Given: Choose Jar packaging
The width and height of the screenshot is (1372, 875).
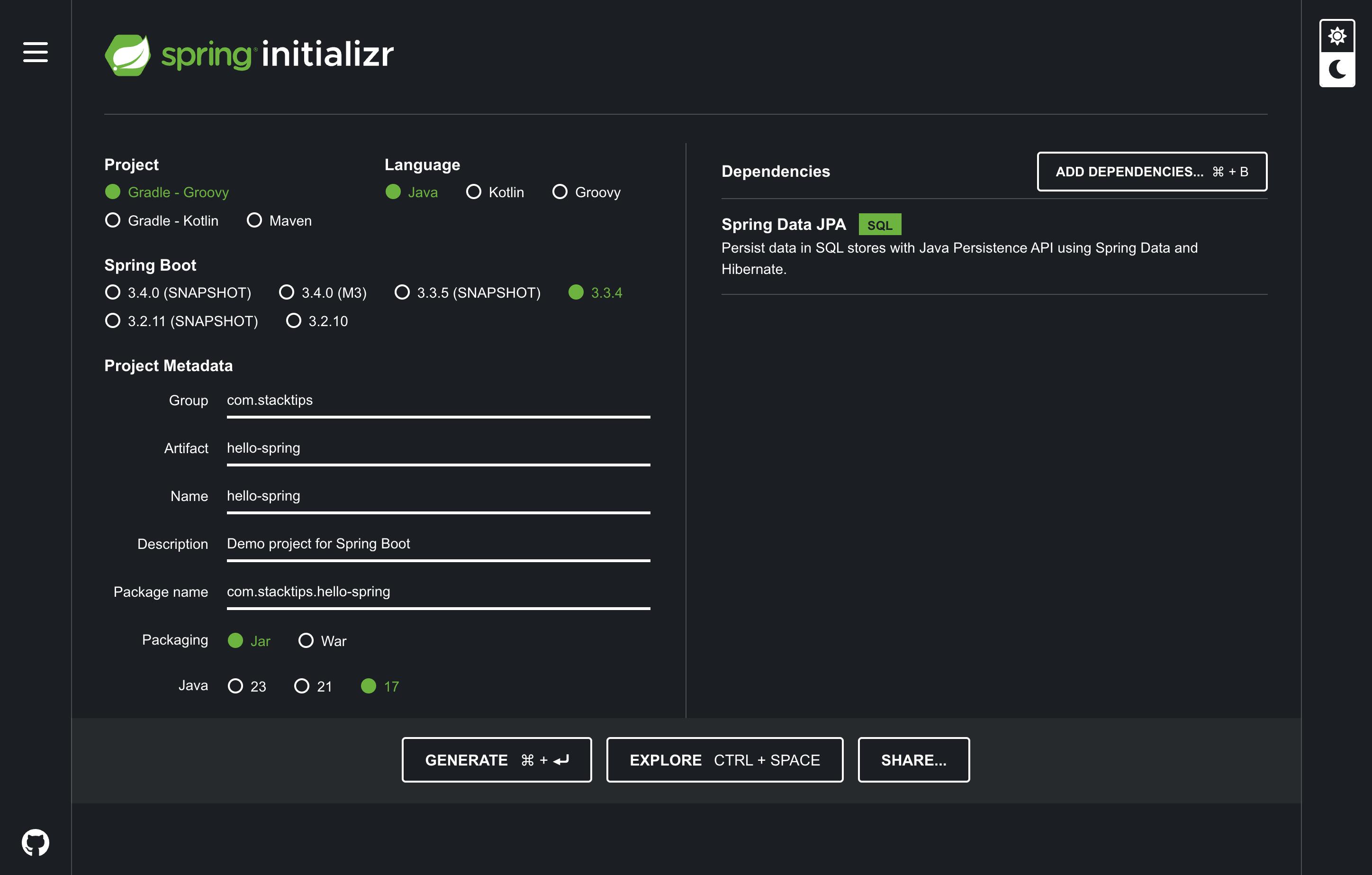Looking at the screenshot, I should tap(249, 641).
